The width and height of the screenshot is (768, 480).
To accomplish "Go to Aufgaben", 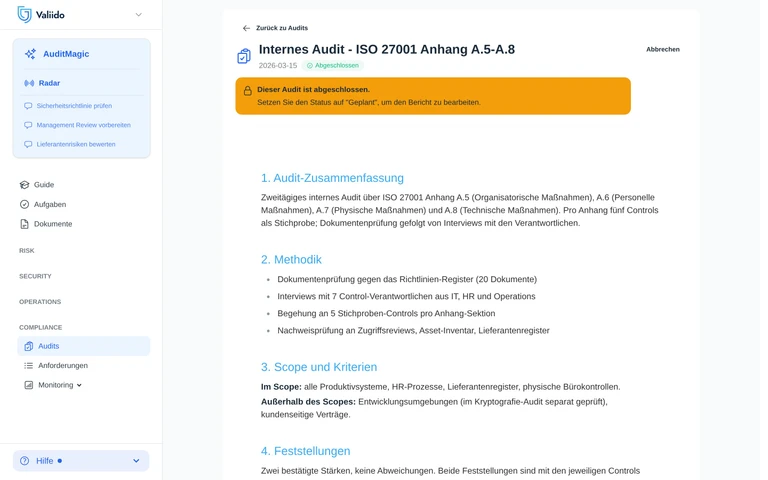I will pyautogui.click(x=49, y=204).
